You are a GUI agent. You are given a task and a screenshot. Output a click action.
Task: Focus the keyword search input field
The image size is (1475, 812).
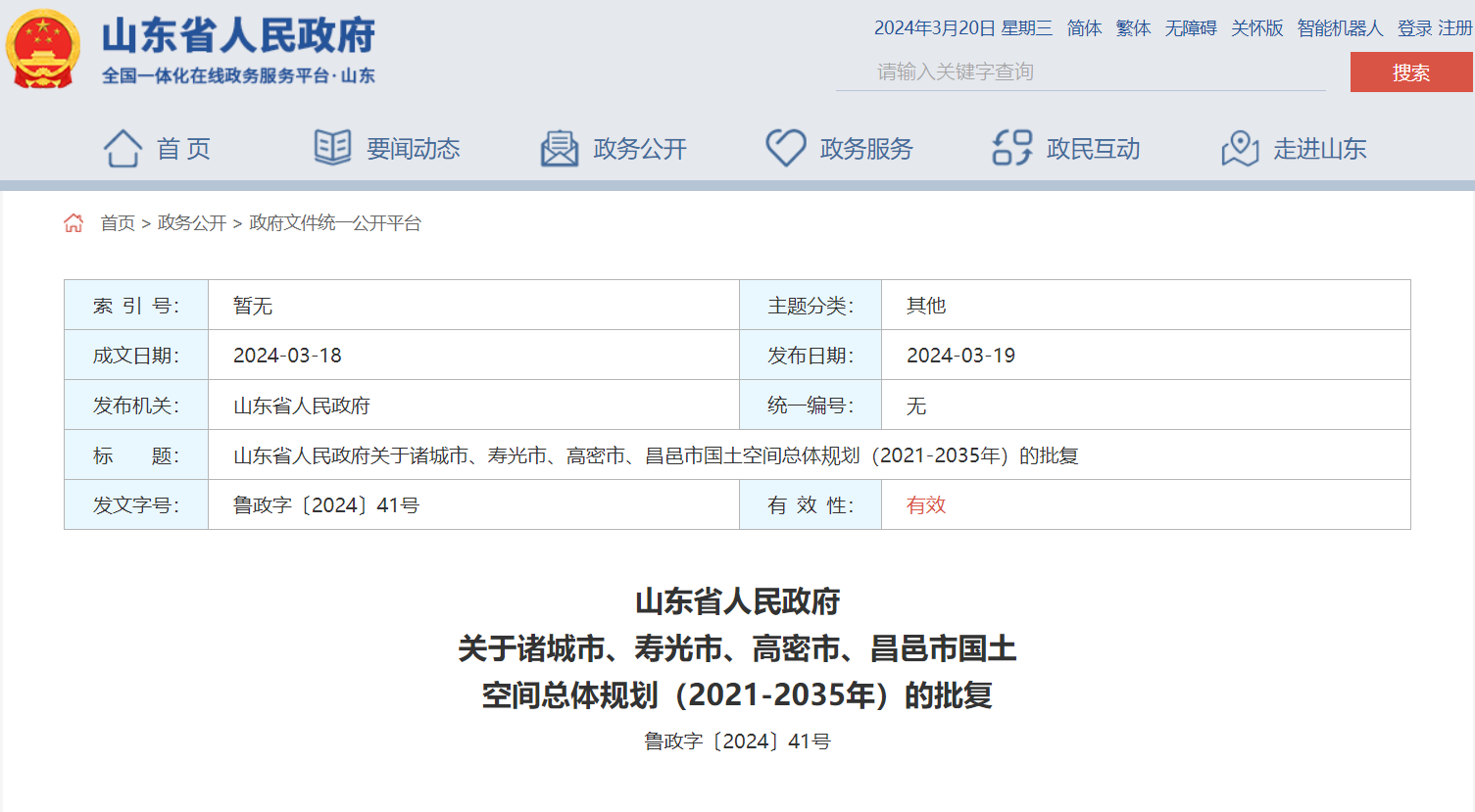coord(1081,72)
